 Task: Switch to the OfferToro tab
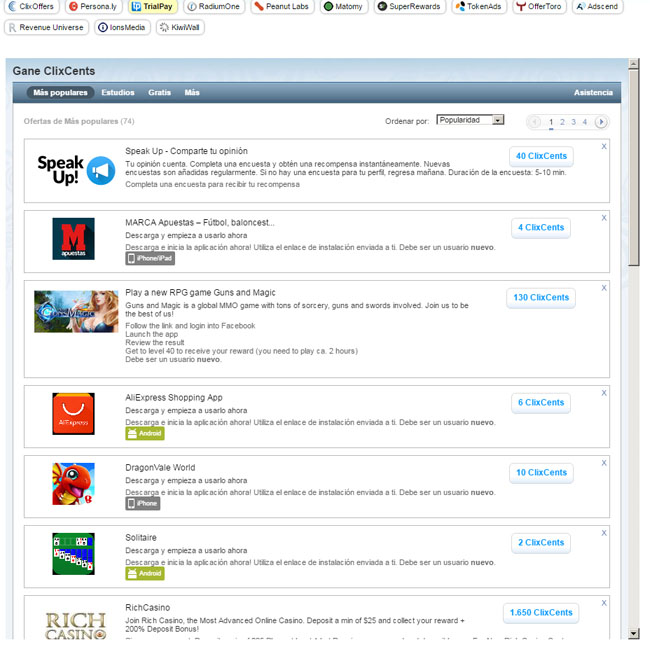(x=539, y=6)
